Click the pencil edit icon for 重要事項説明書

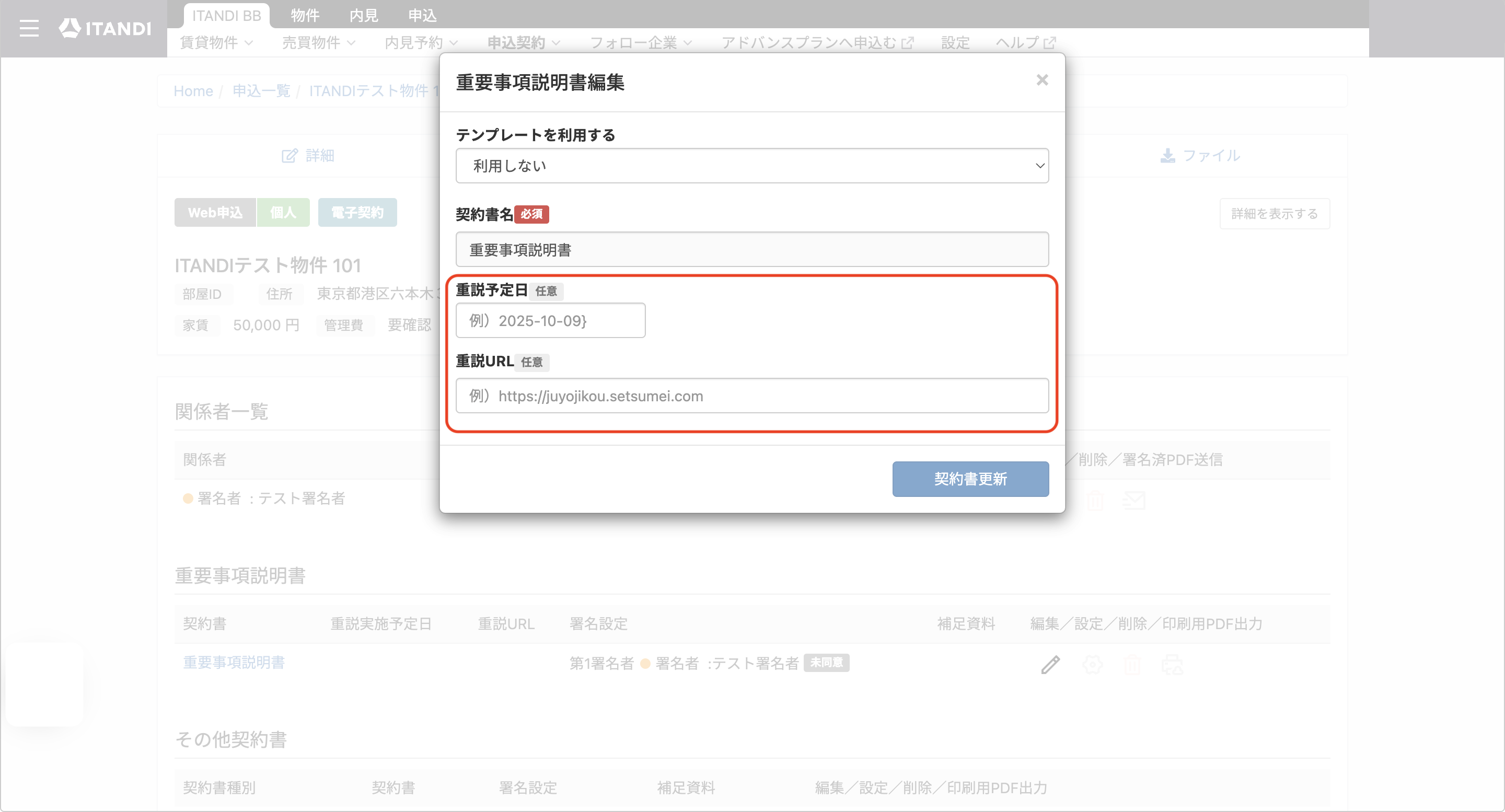(x=1050, y=664)
